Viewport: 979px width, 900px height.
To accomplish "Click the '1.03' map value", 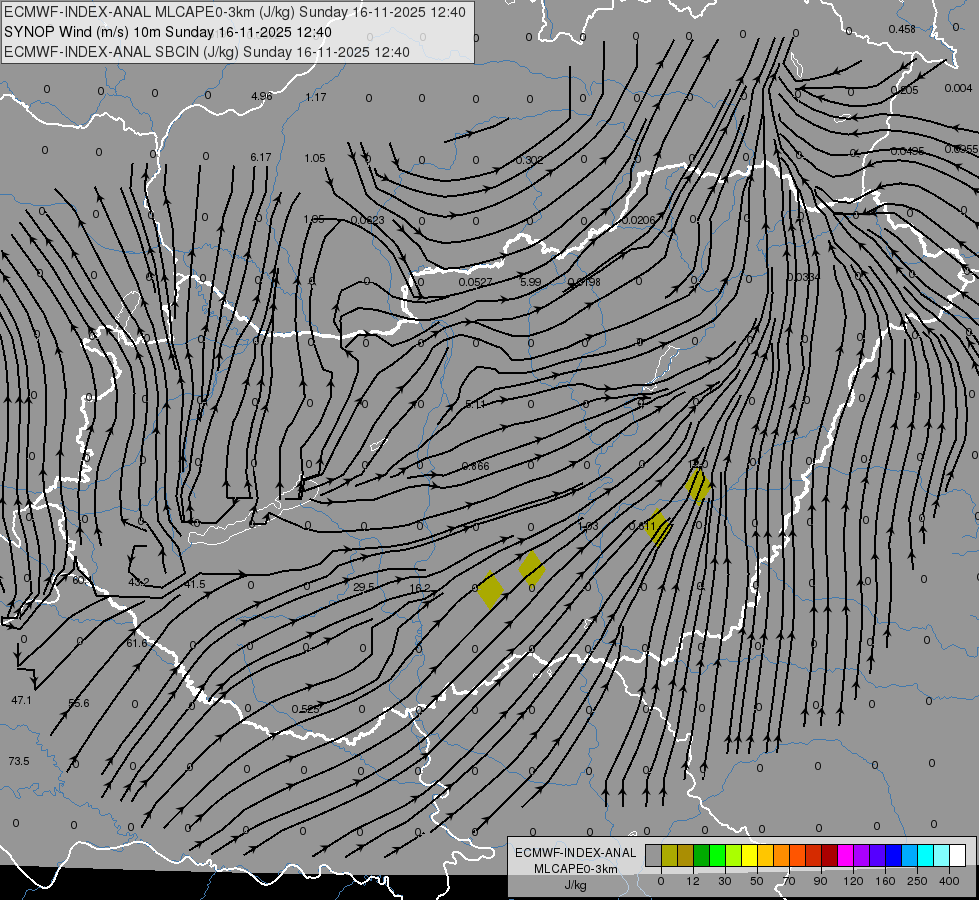I will coord(588,526).
